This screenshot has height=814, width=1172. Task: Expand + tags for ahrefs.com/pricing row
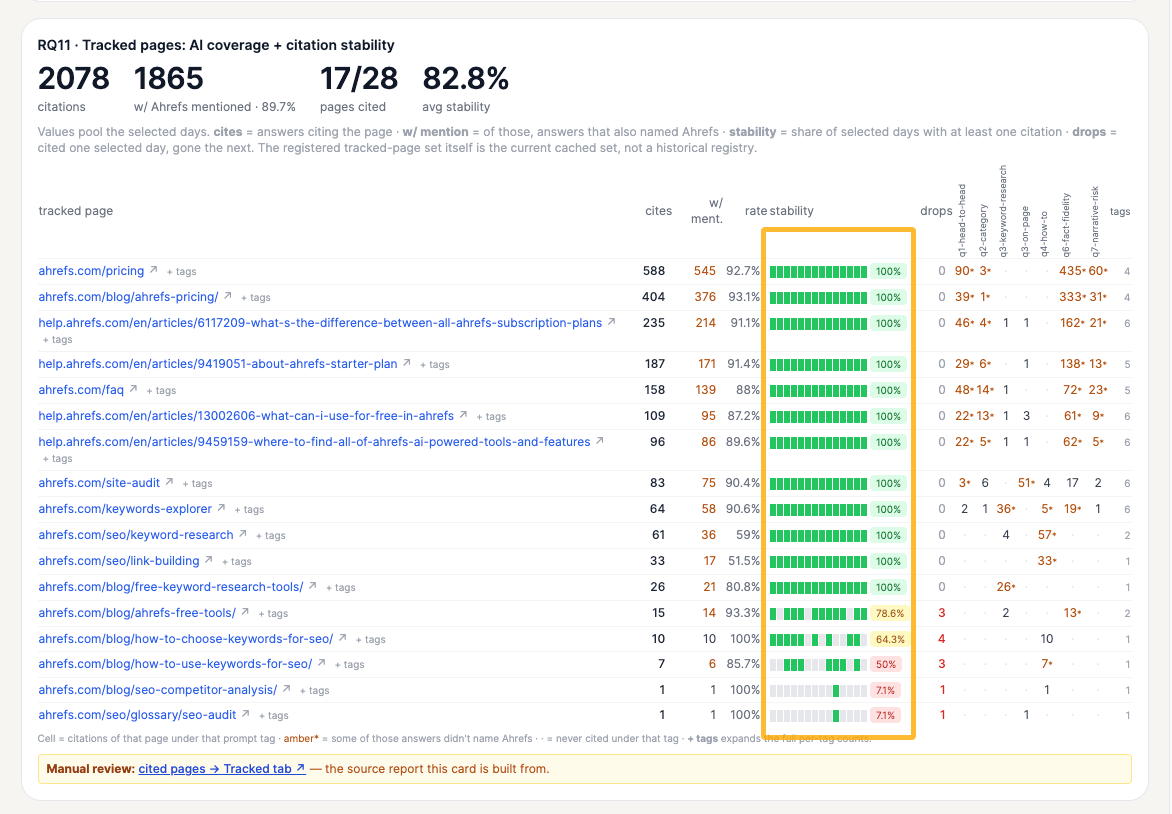coord(182,271)
